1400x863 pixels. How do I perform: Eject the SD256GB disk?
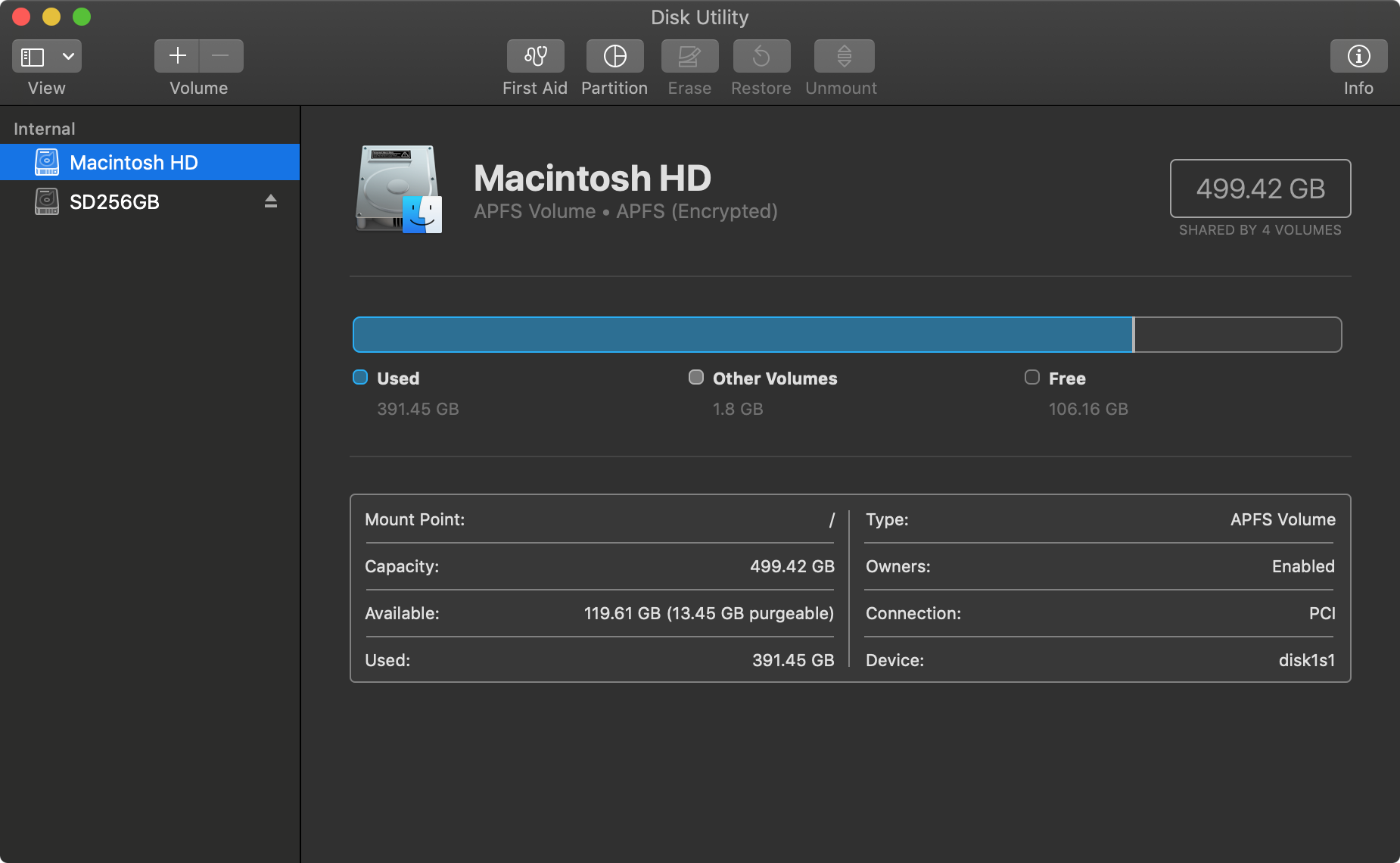tap(271, 201)
